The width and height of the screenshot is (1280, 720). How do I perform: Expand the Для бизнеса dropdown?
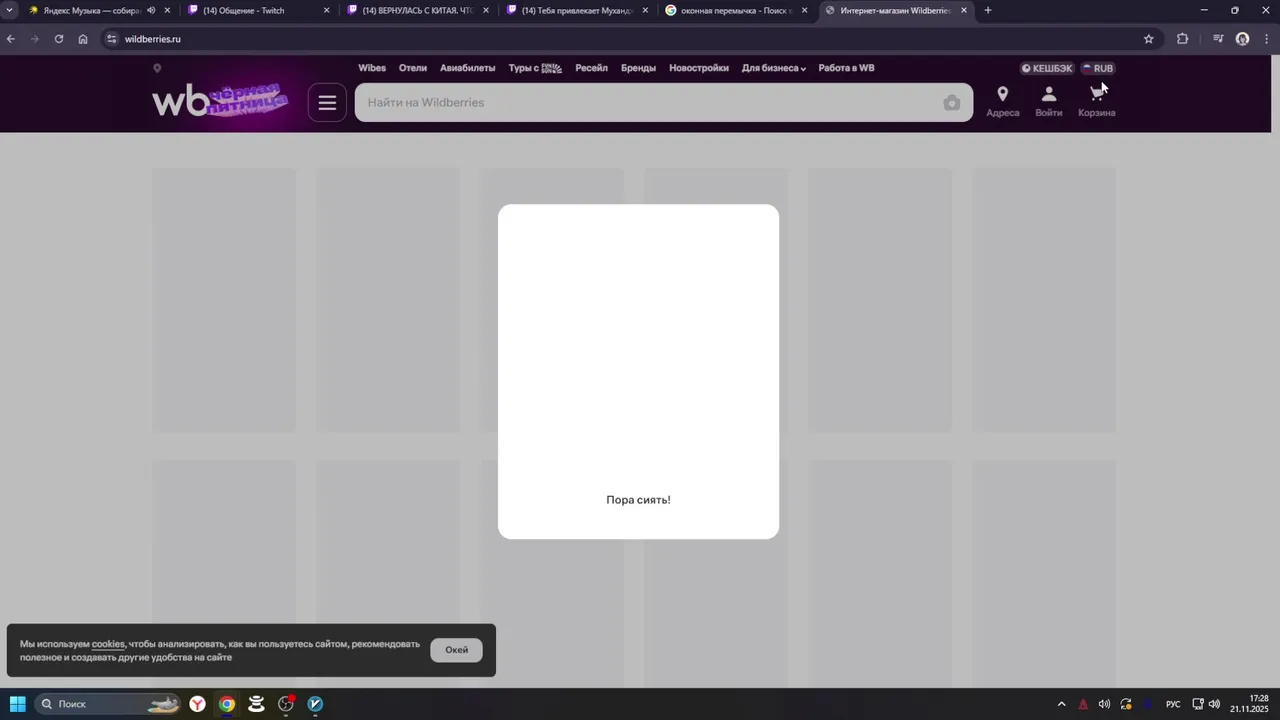(x=774, y=68)
